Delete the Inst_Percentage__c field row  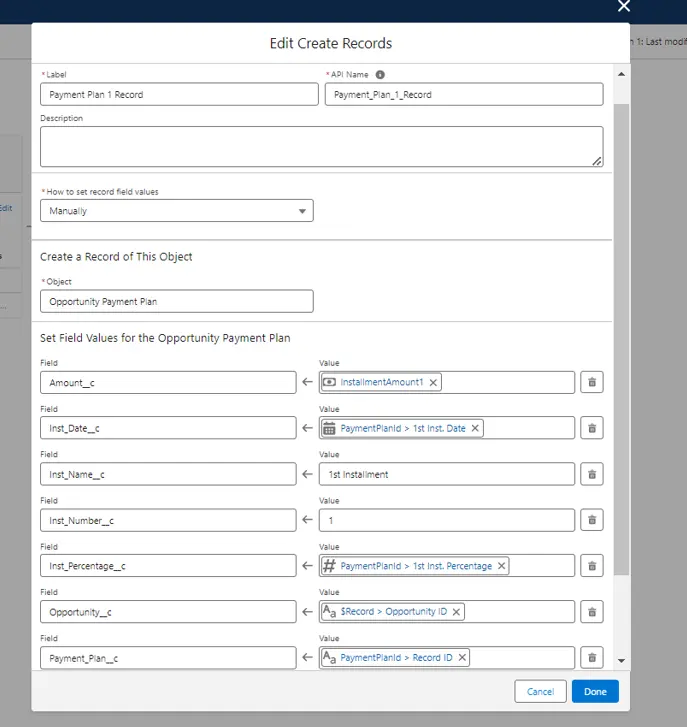click(591, 566)
